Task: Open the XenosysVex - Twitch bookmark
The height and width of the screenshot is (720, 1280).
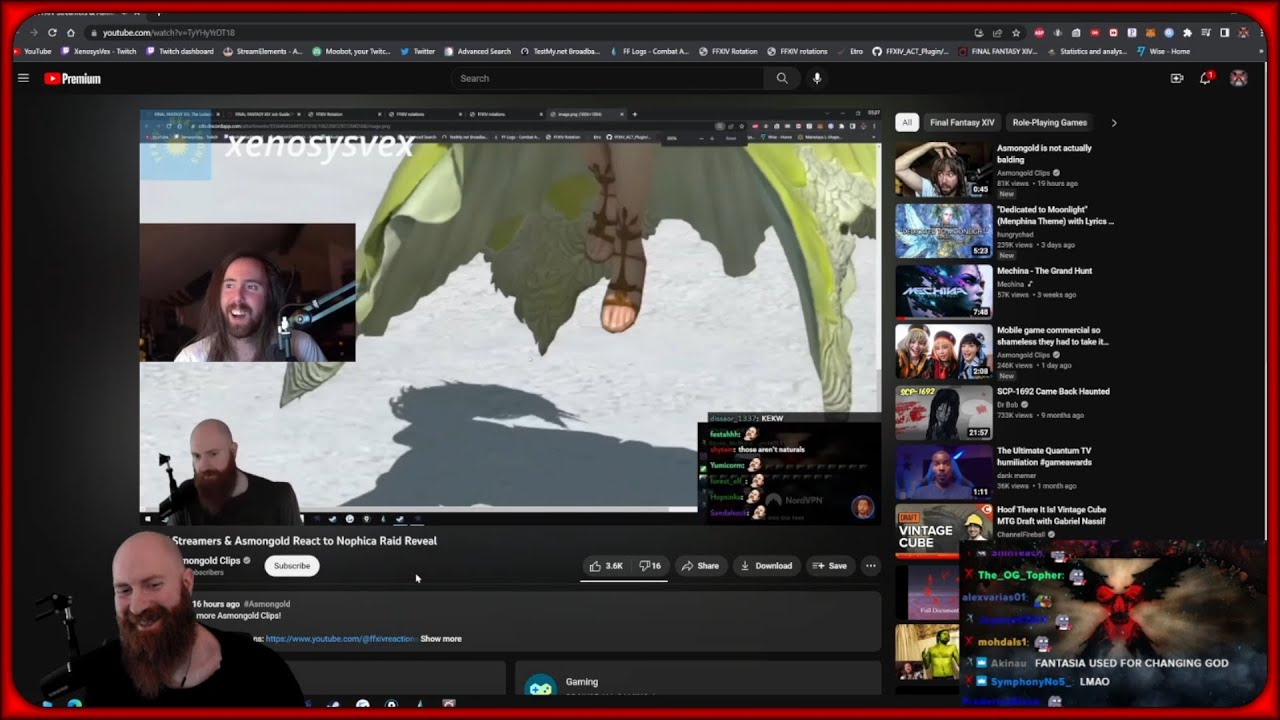Action: (99, 51)
